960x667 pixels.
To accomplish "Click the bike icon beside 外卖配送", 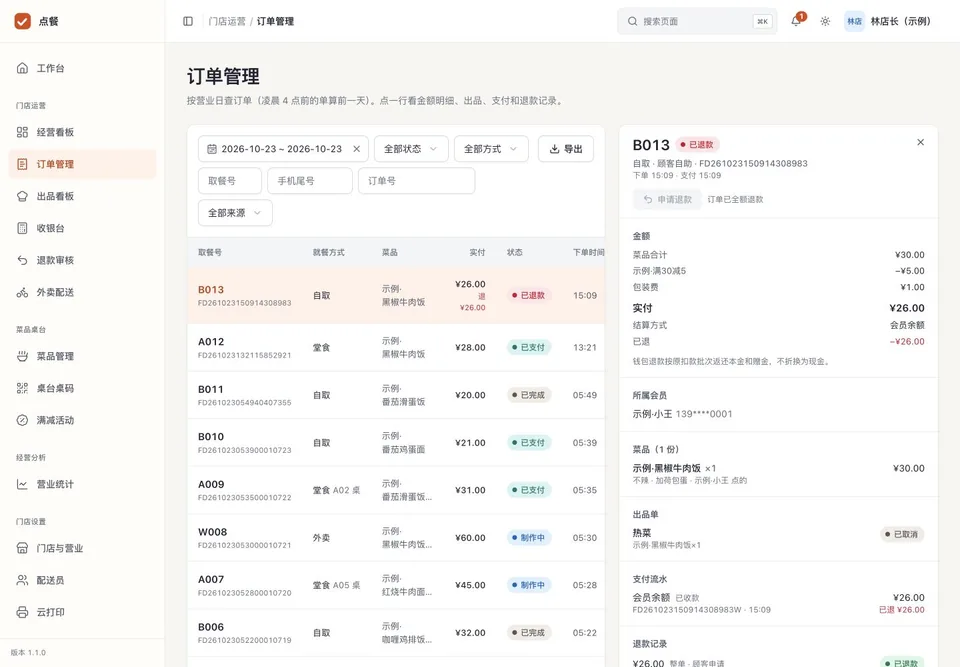I will [22, 292].
